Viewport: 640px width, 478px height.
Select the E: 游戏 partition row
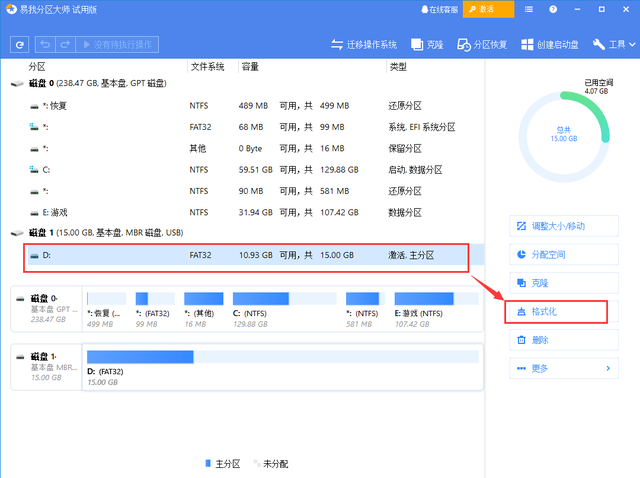coord(245,212)
